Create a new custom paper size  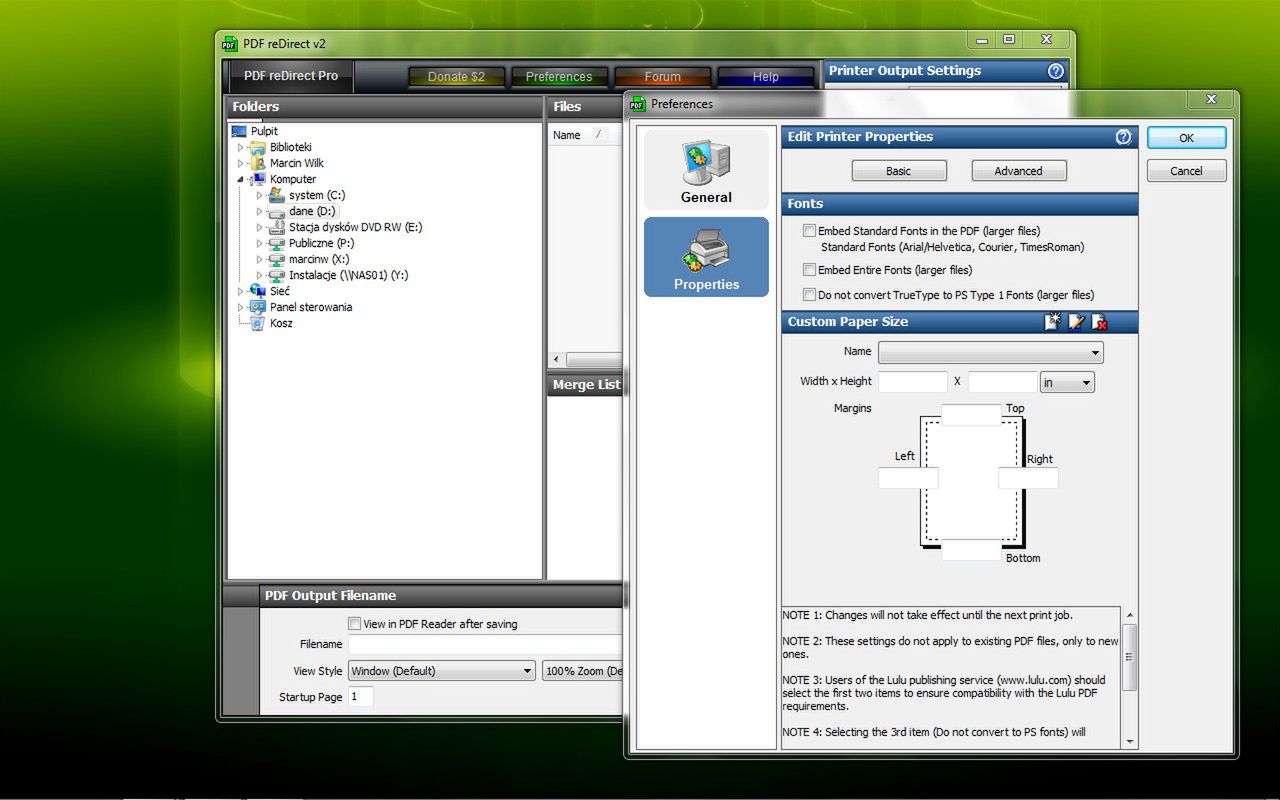[x=1052, y=322]
